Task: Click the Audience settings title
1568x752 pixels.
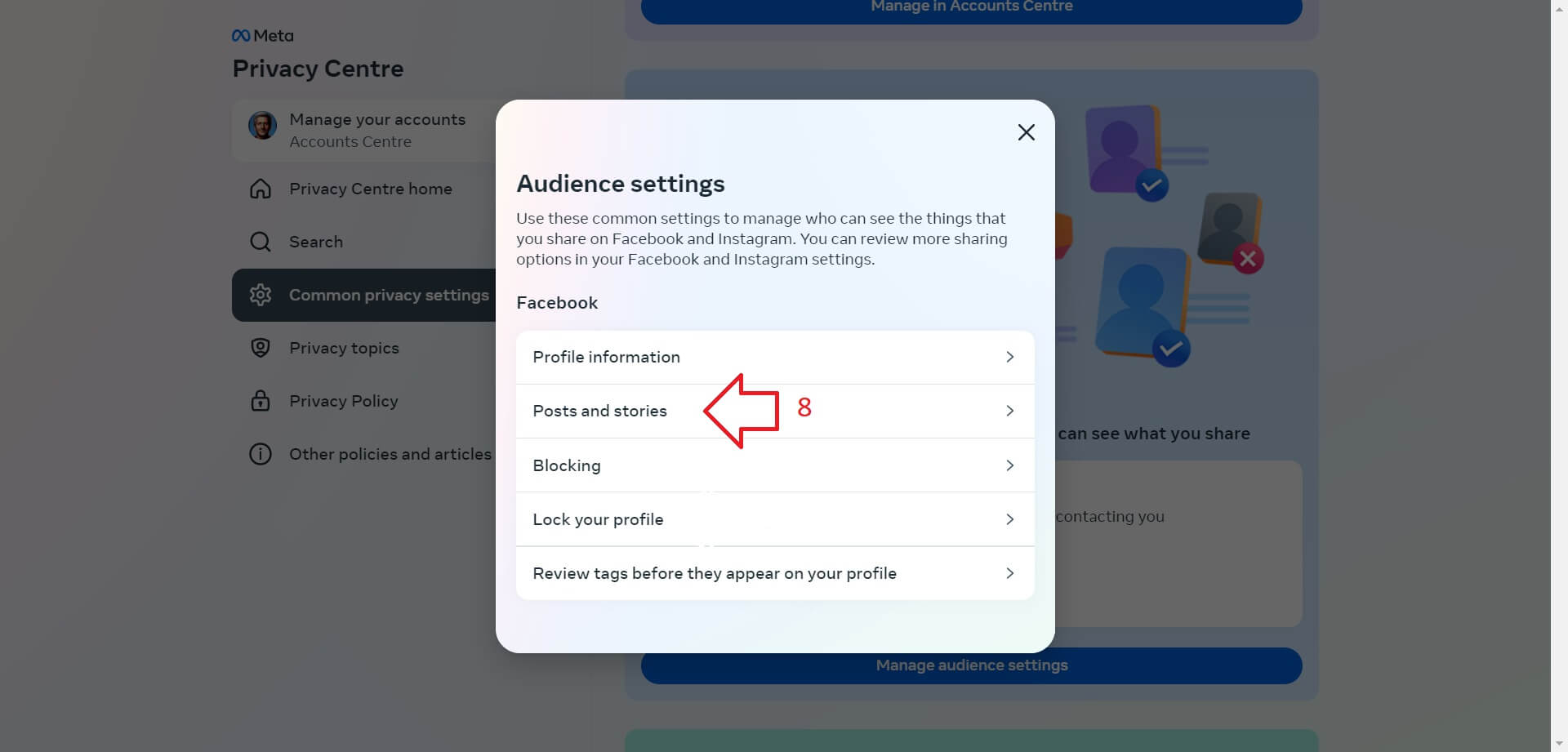Action: (x=621, y=184)
